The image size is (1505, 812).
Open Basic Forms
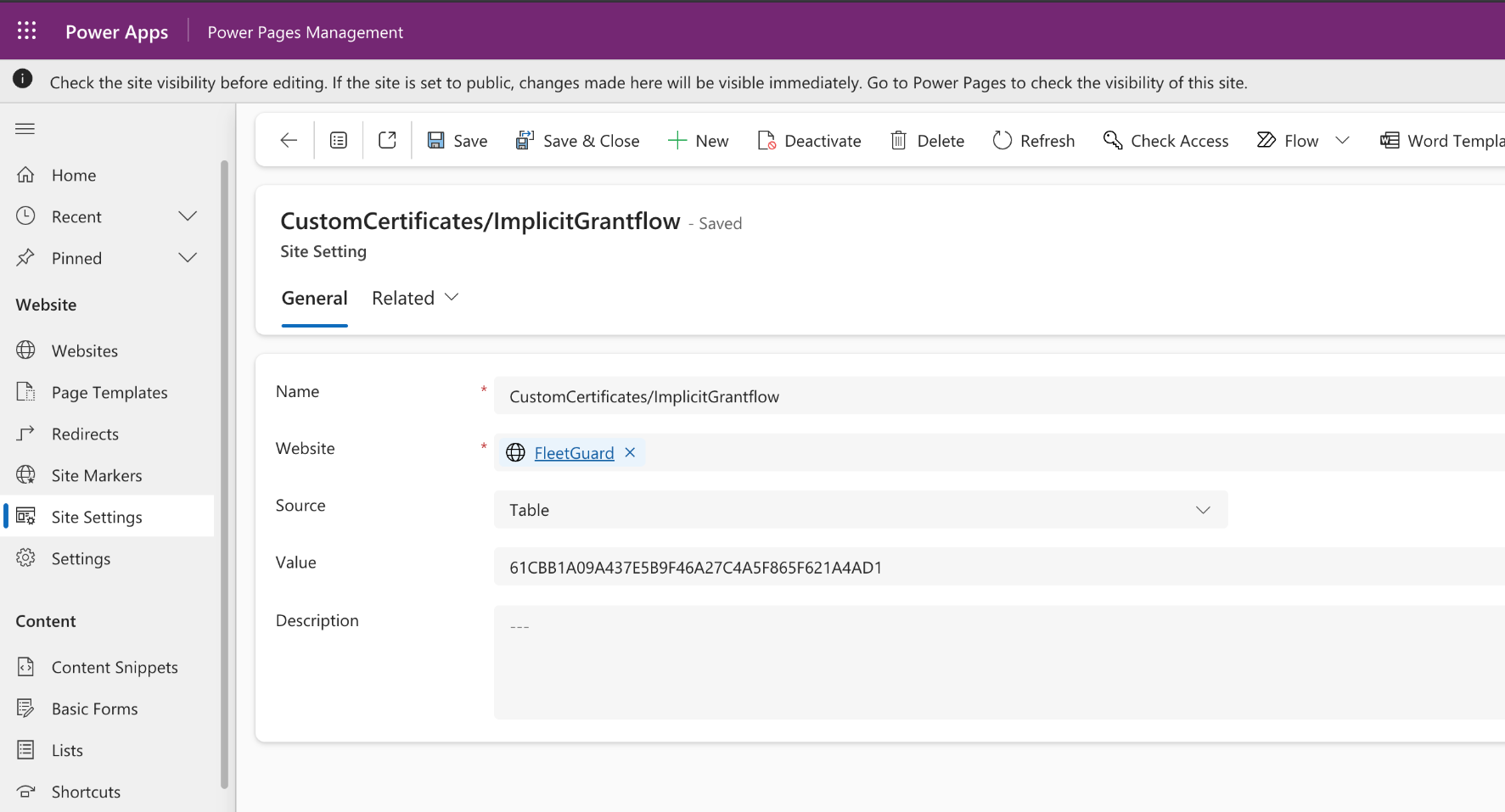click(108, 708)
